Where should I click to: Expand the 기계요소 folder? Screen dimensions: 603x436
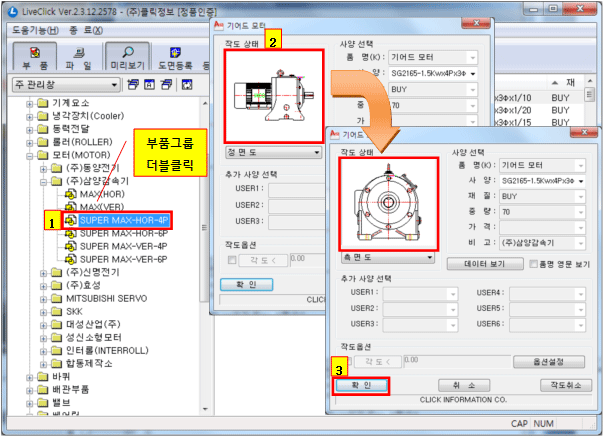[x=29, y=103]
